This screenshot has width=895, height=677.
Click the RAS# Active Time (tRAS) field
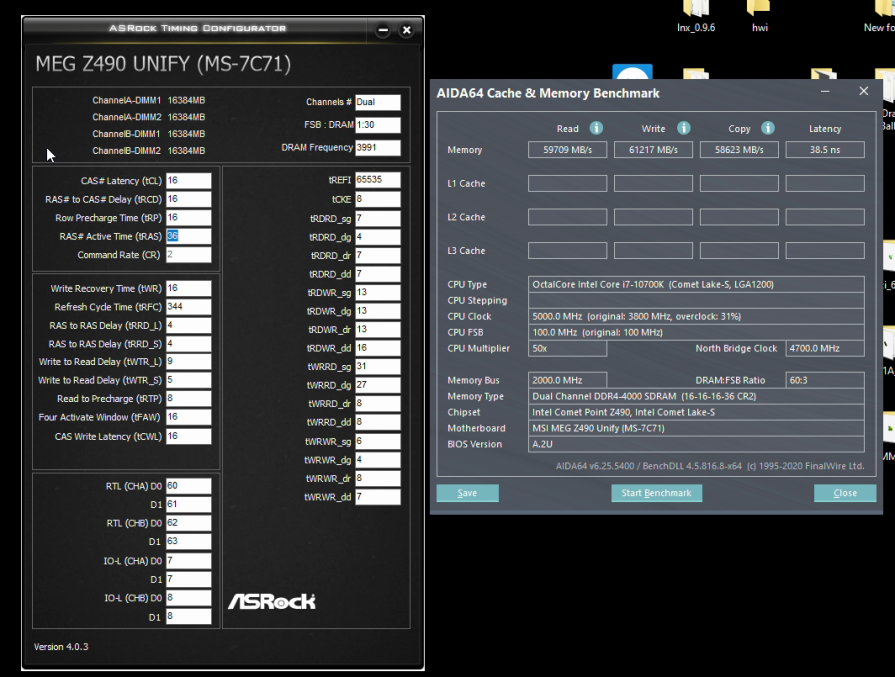pyautogui.click(x=188, y=236)
